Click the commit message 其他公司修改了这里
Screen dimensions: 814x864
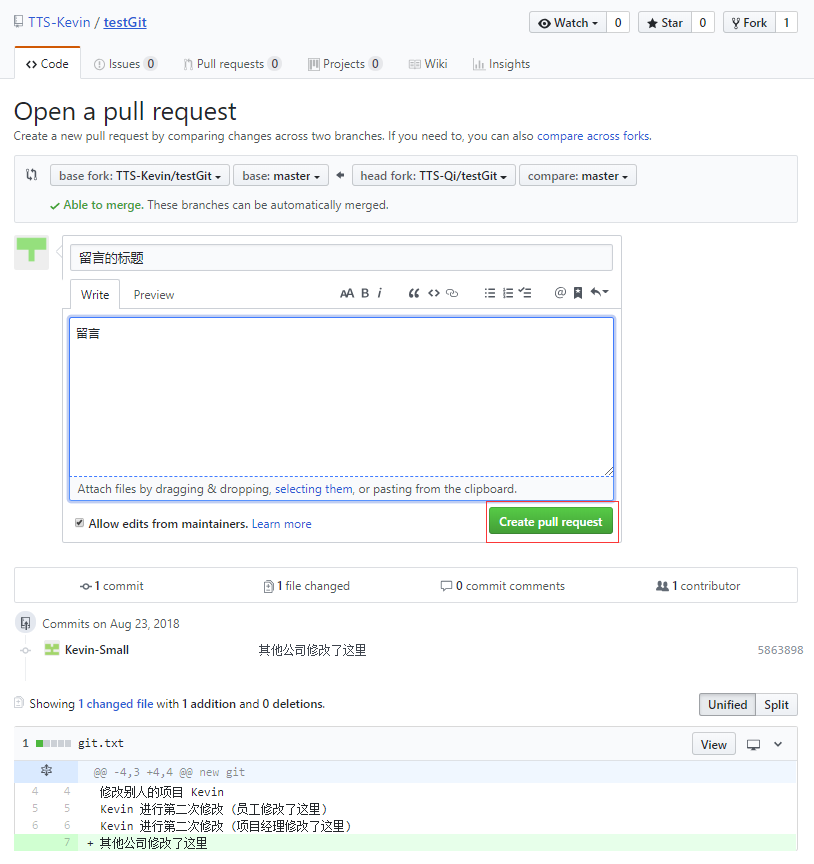(312, 650)
